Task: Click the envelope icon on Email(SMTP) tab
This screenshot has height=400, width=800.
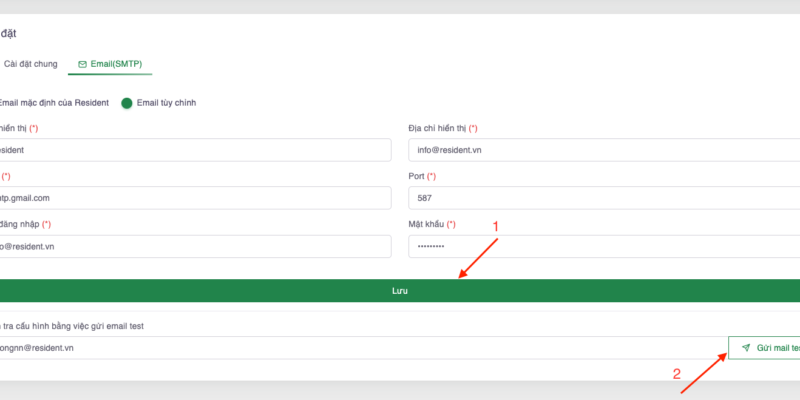Action: coord(82,64)
